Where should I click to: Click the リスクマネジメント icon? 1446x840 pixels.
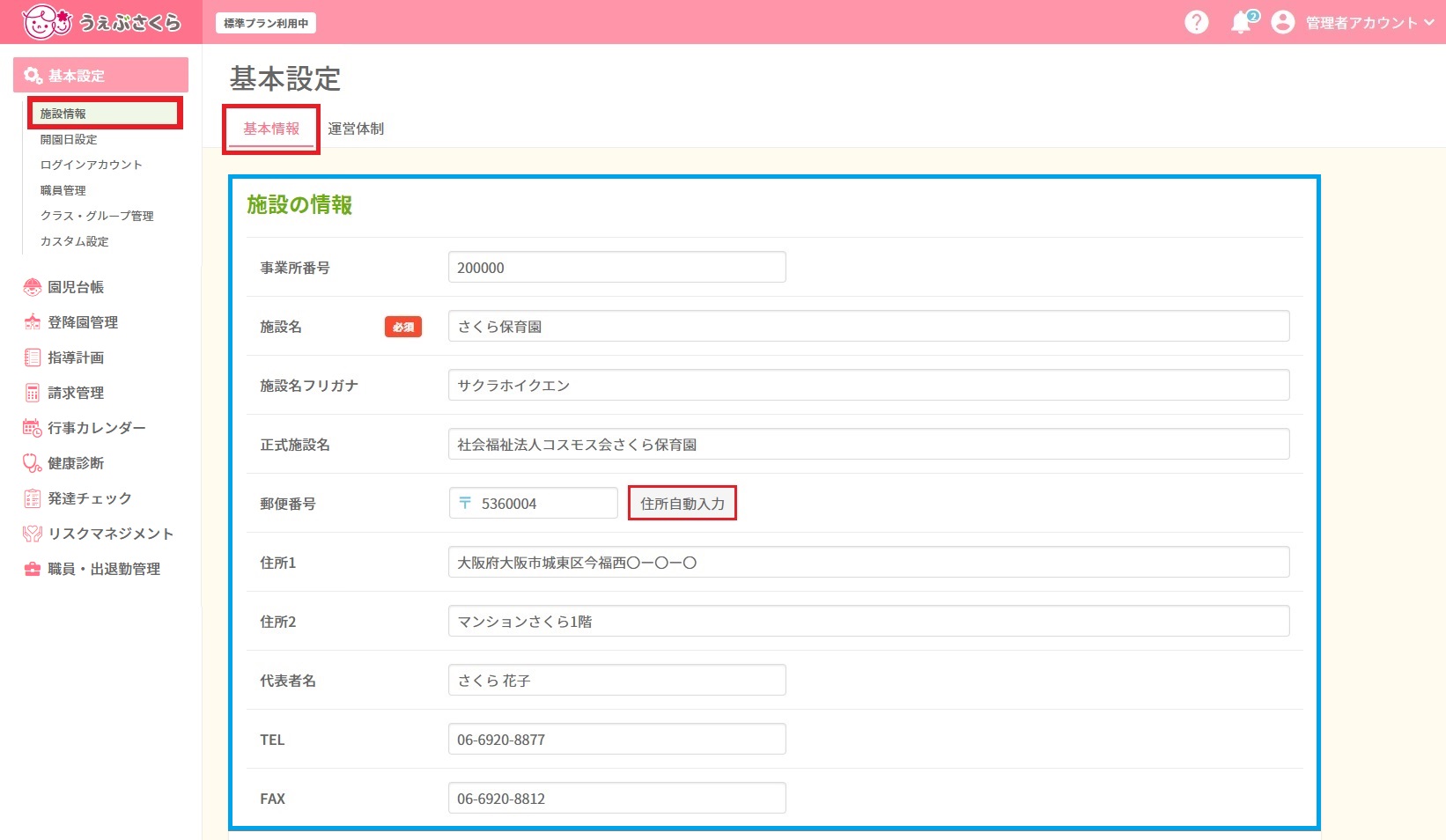click(x=33, y=534)
